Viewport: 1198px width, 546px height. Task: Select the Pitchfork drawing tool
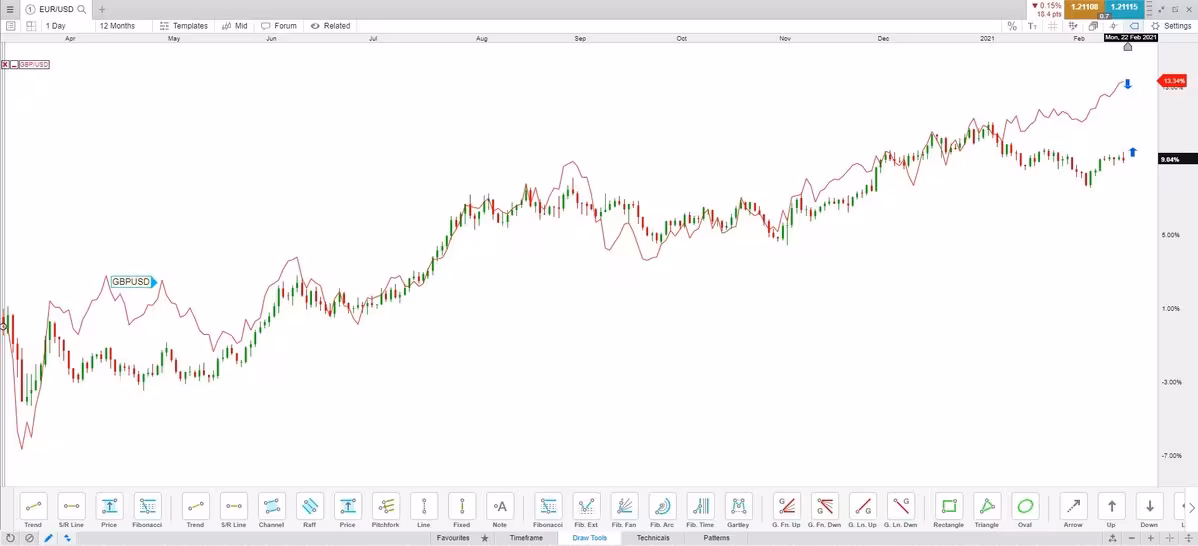pos(385,506)
